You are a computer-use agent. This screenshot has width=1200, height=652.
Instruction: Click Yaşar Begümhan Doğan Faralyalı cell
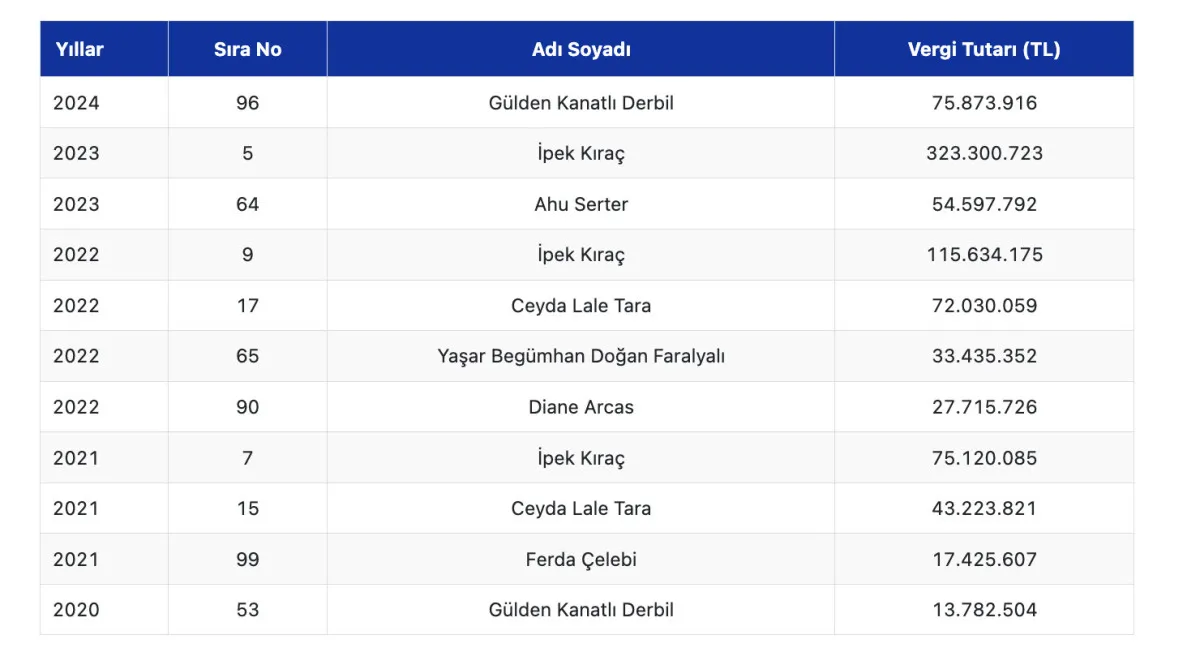(581, 356)
